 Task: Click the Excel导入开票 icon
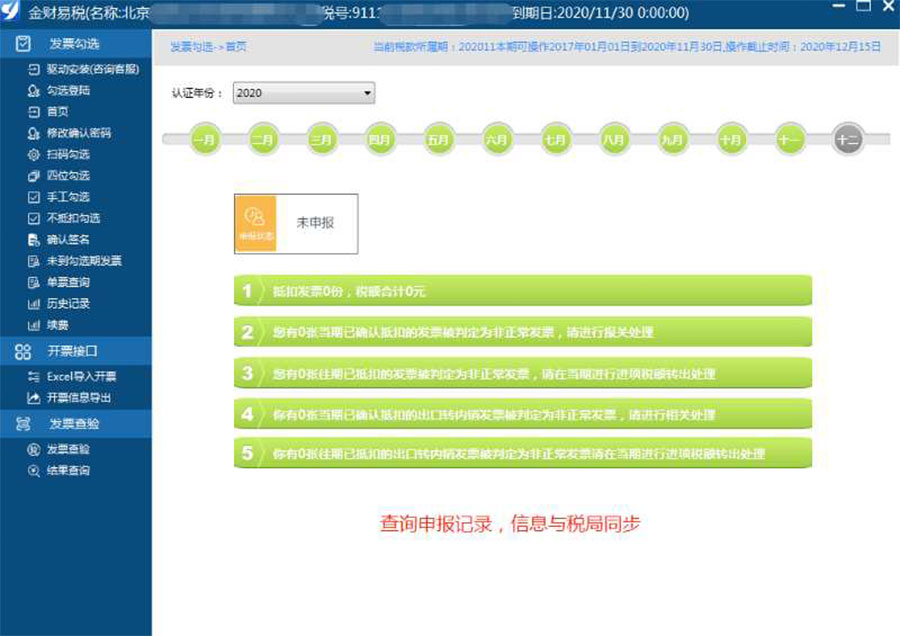click(34, 377)
